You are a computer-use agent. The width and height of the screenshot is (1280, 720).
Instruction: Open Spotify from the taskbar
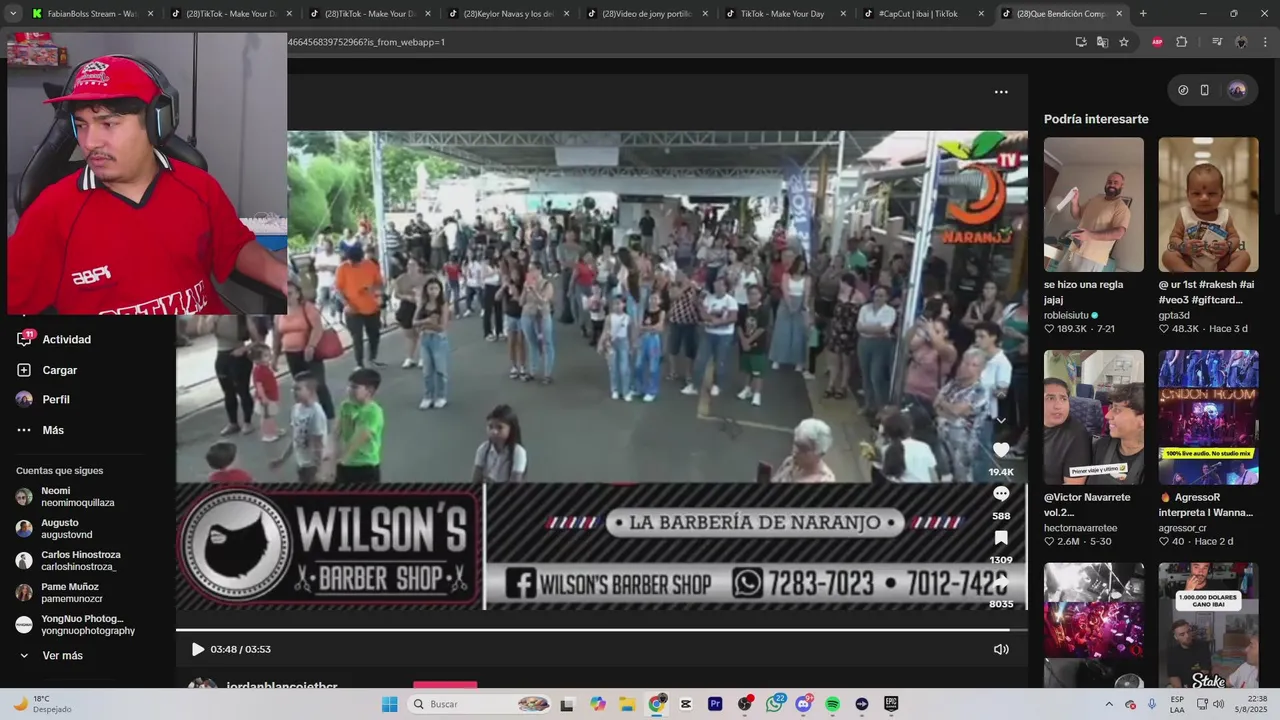click(x=833, y=704)
